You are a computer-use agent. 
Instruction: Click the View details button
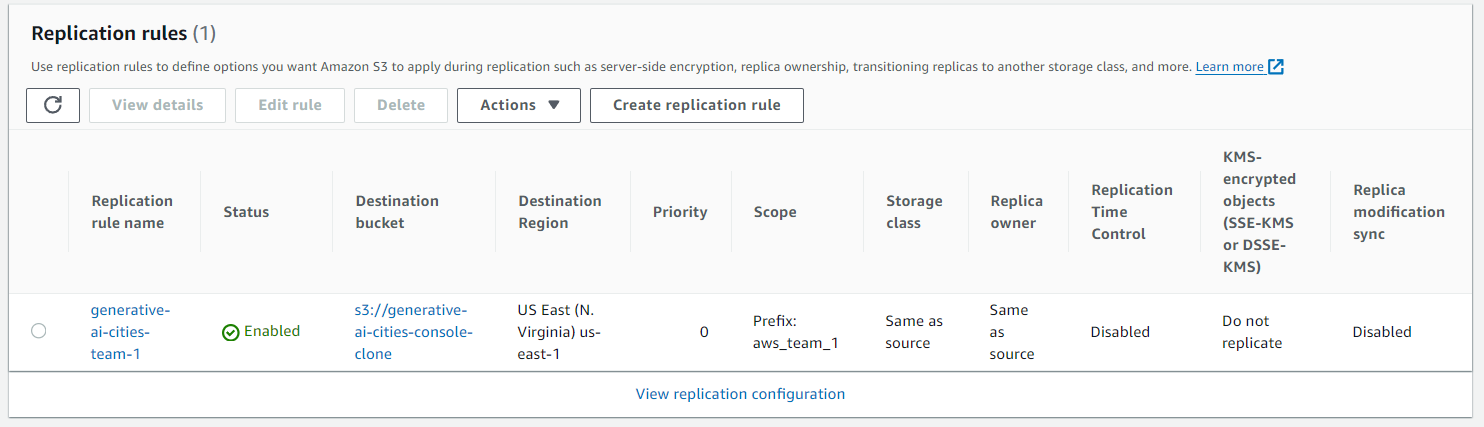coord(157,105)
